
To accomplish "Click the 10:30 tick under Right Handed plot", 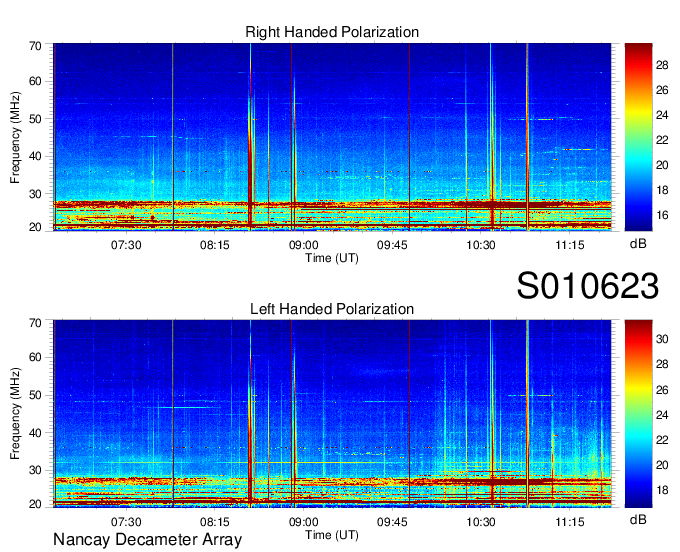I will pyautogui.click(x=481, y=245).
